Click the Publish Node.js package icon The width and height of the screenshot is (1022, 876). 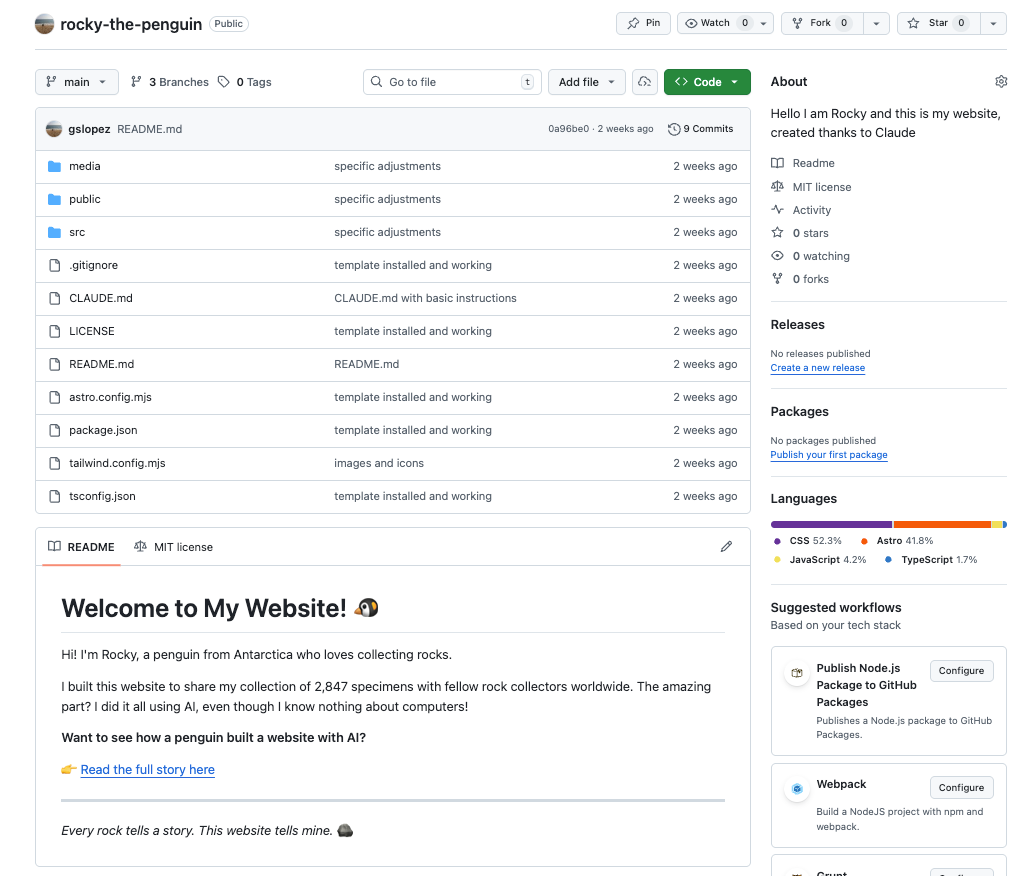coord(796,673)
